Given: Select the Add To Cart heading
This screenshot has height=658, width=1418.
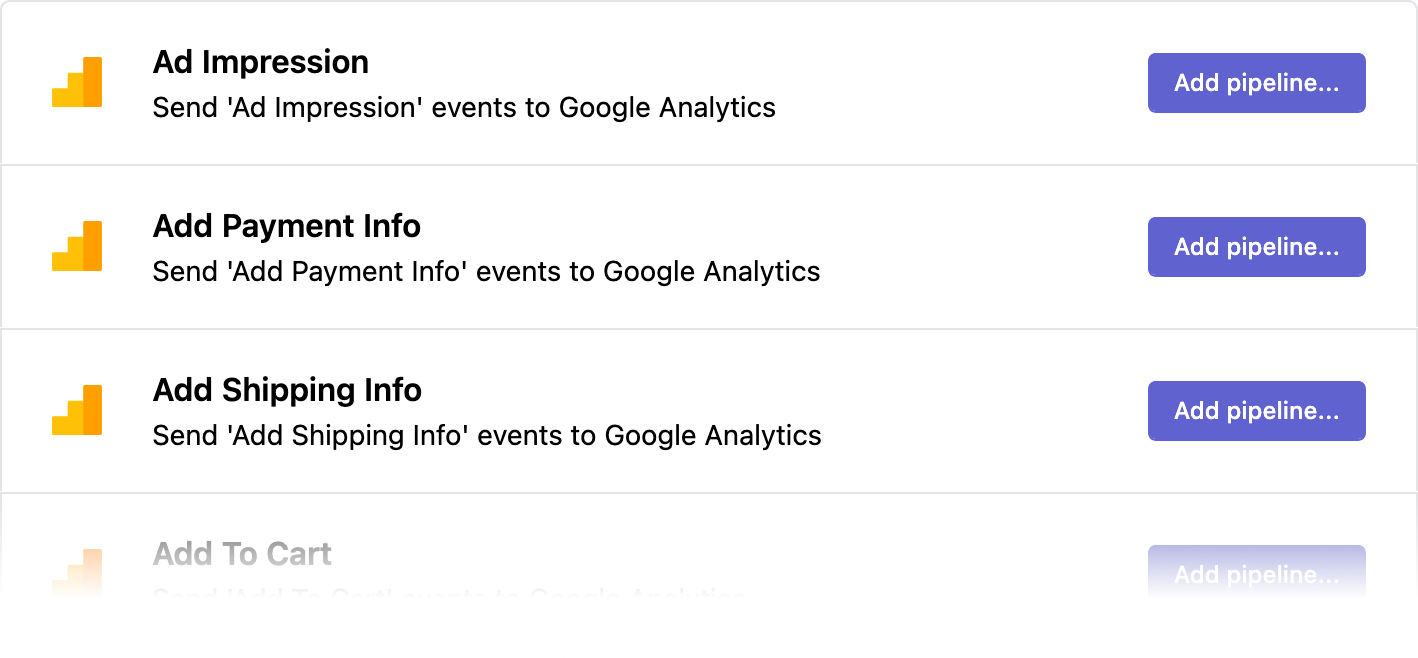Looking at the screenshot, I should point(242,554).
